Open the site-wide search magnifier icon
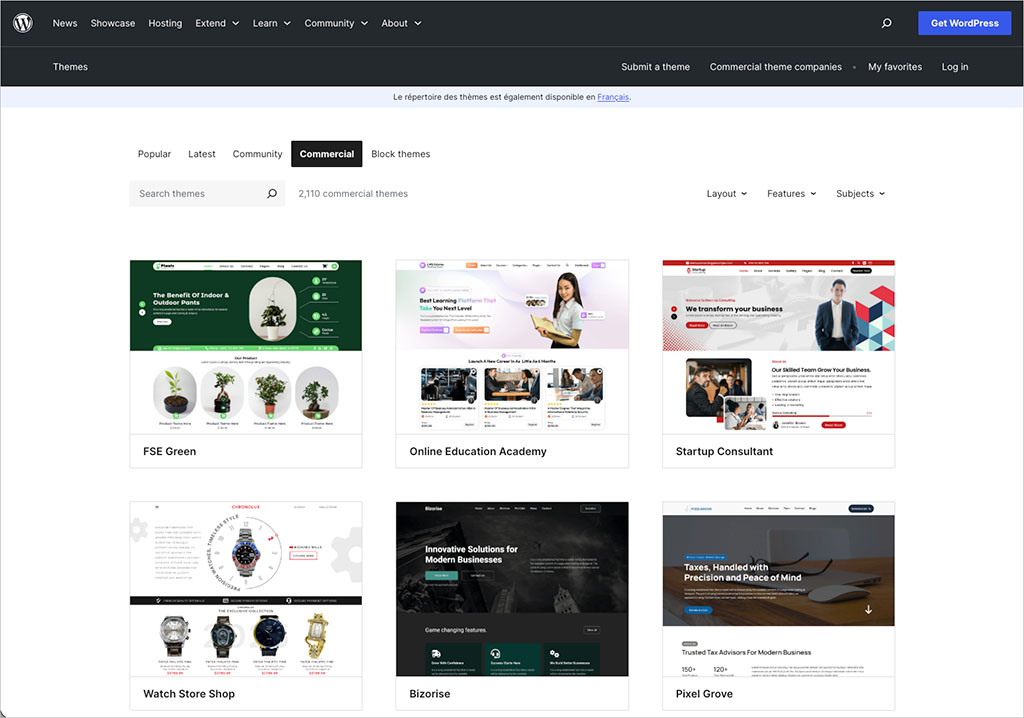 point(886,22)
